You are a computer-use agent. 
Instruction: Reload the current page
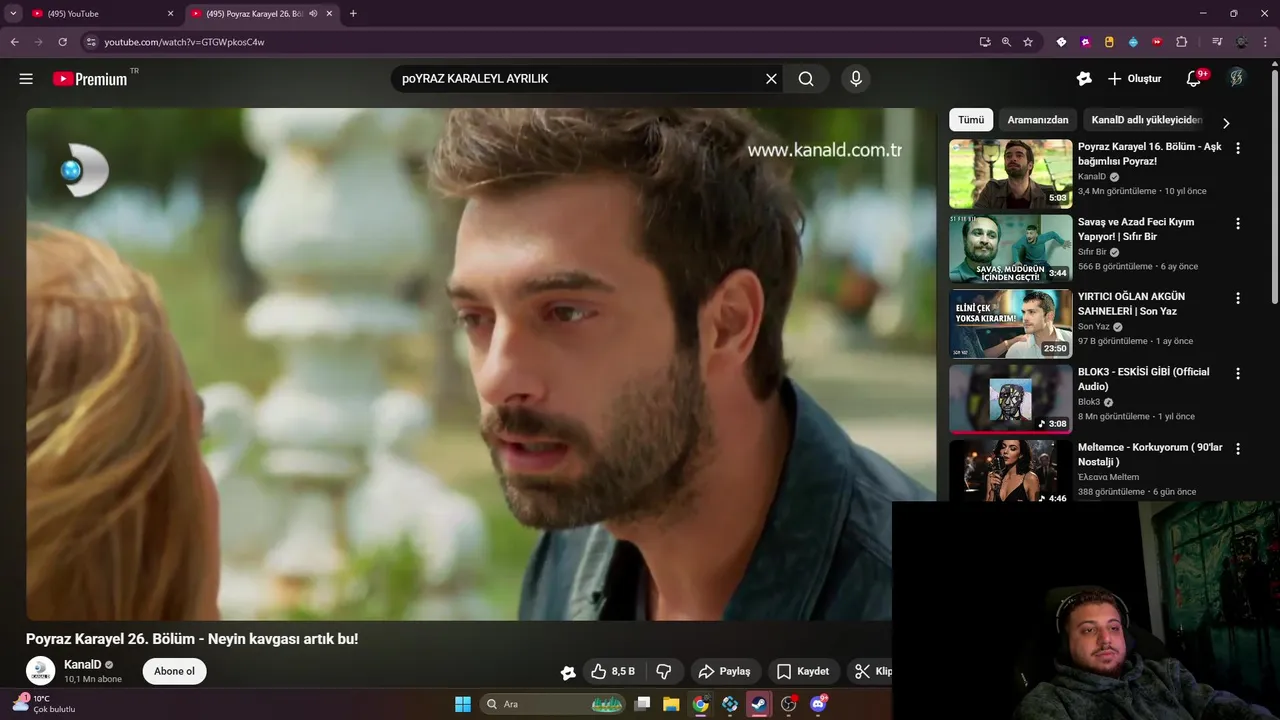coord(62,42)
